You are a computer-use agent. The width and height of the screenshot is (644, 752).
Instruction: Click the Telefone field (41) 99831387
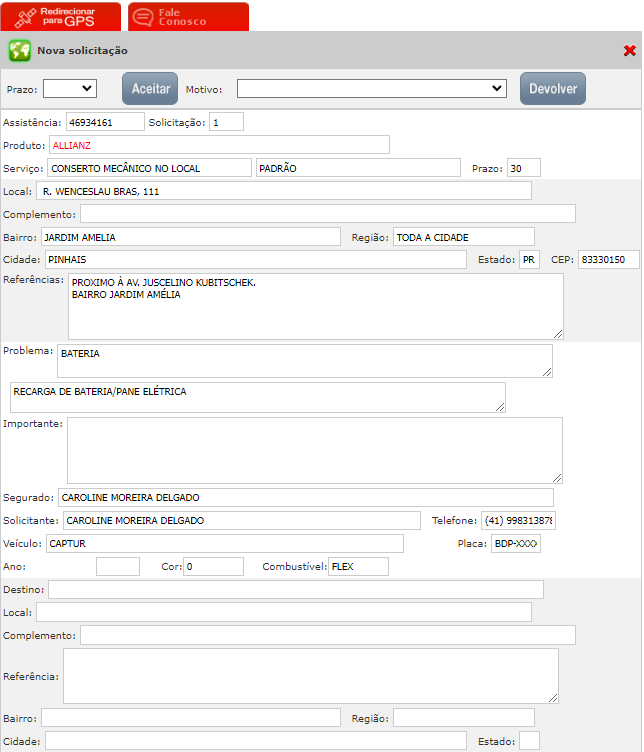tap(518, 520)
